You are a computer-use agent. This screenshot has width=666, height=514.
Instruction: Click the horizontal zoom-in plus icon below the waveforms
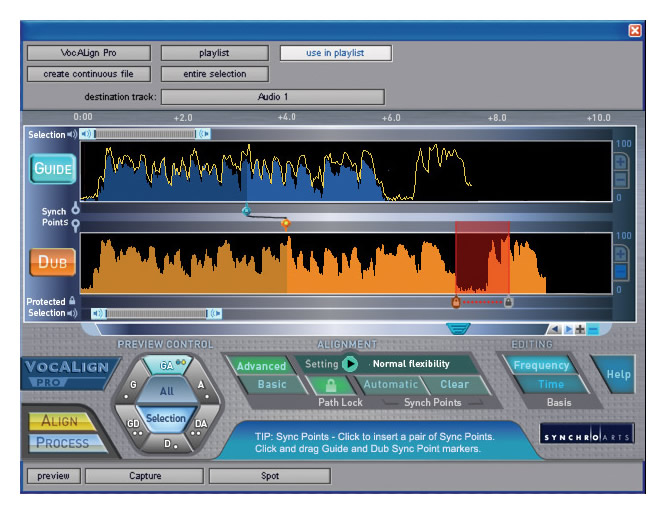[x=580, y=329]
